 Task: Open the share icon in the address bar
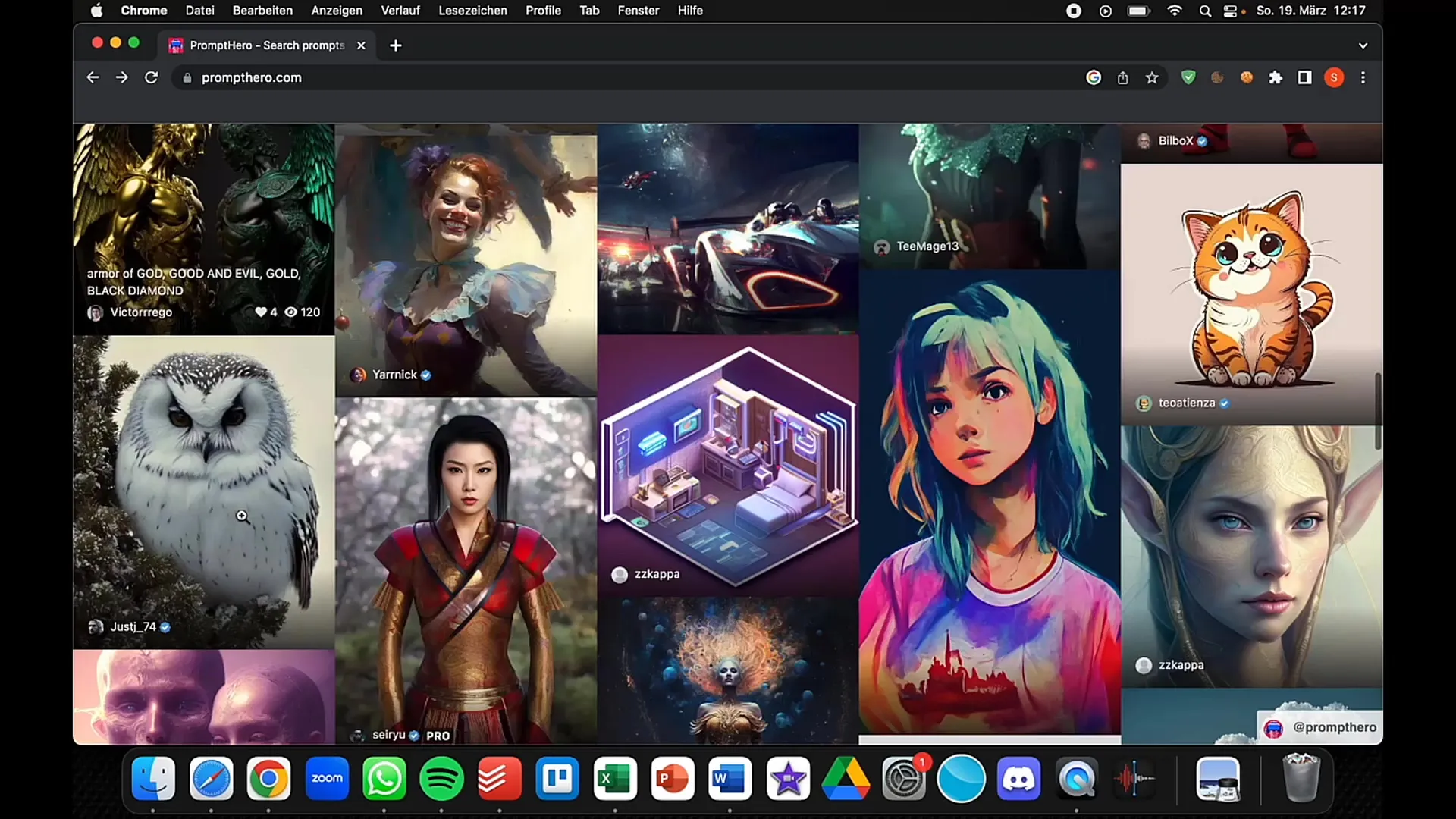tap(1122, 77)
